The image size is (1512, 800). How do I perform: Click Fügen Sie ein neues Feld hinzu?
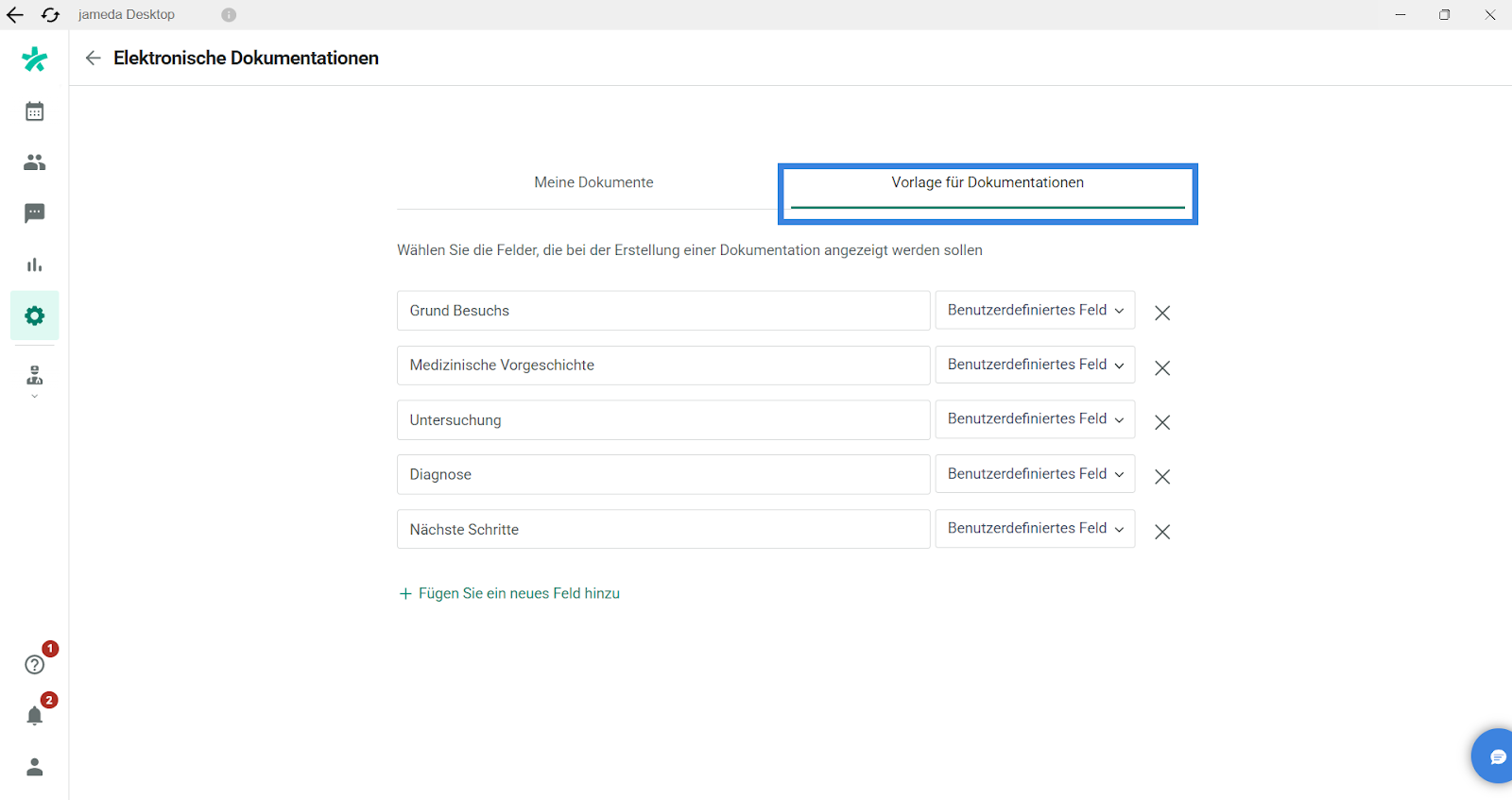[509, 593]
